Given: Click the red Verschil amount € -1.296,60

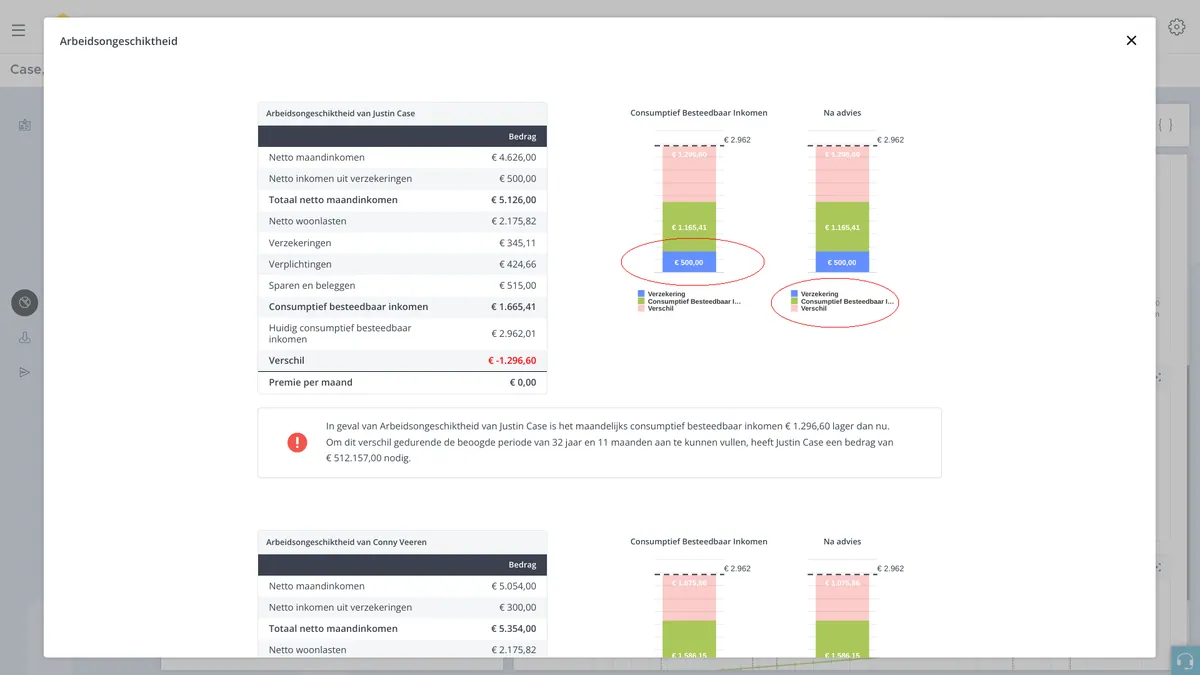Looking at the screenshot, I should point(512,360).
